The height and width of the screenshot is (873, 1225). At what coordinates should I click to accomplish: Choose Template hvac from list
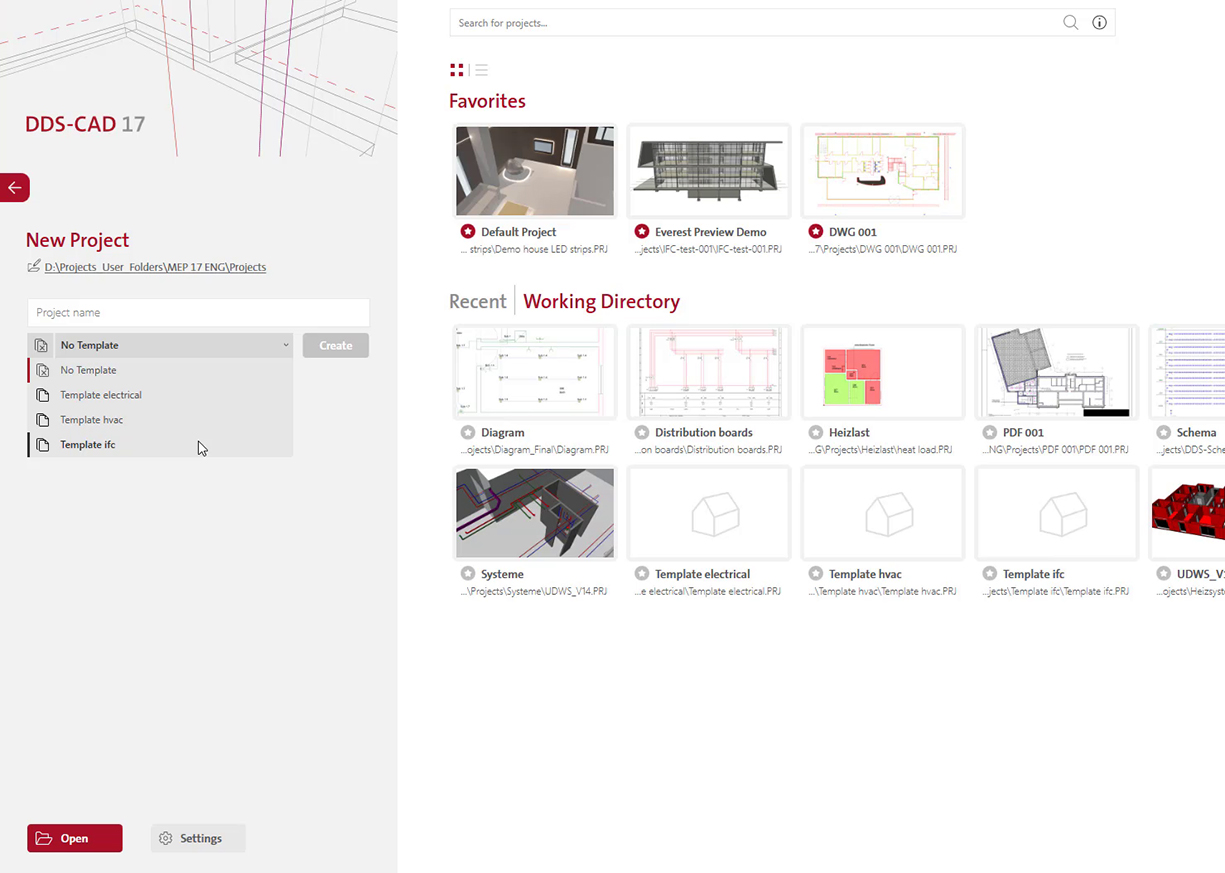pyautogui.click(x=160, y=420)
